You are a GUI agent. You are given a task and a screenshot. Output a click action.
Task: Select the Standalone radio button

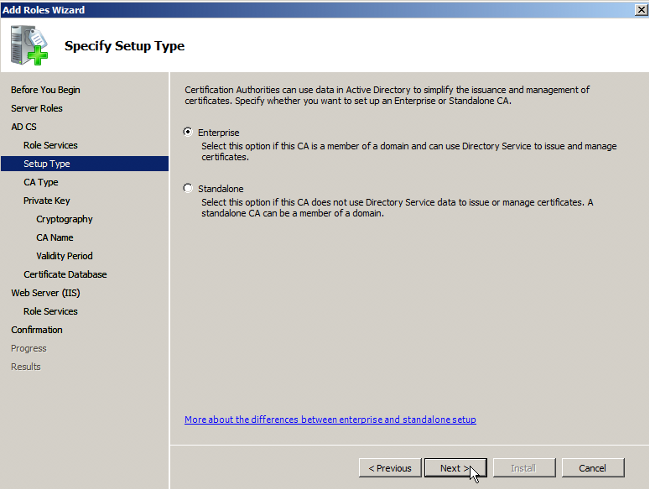[189, 188]
